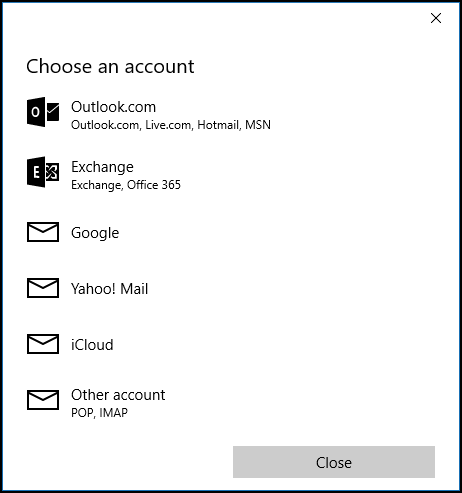Click the Choose an account heading
462x493 pixels.
tap(110, 66)
